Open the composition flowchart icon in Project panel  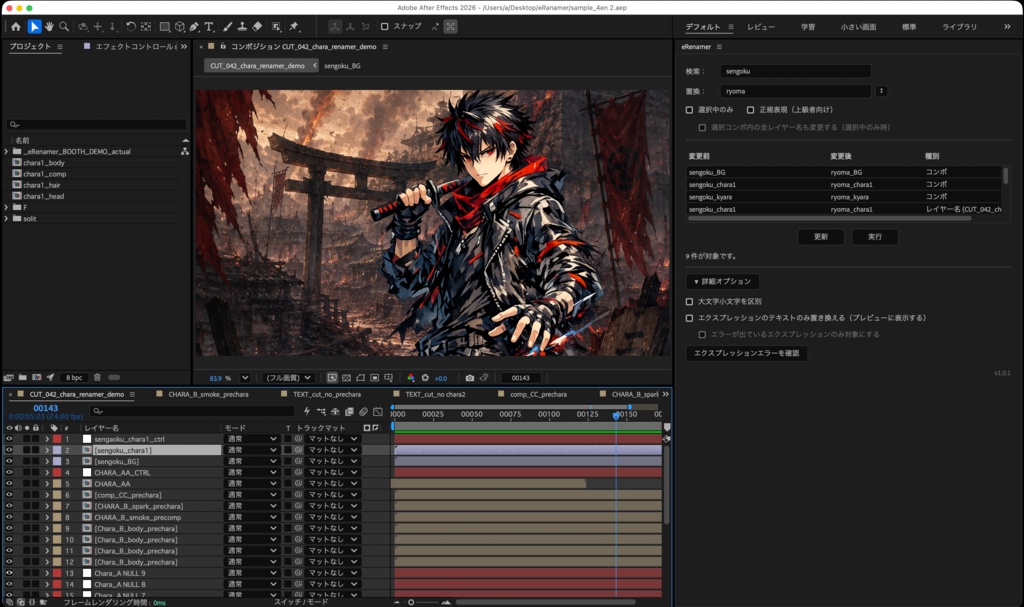click(185, 152)
